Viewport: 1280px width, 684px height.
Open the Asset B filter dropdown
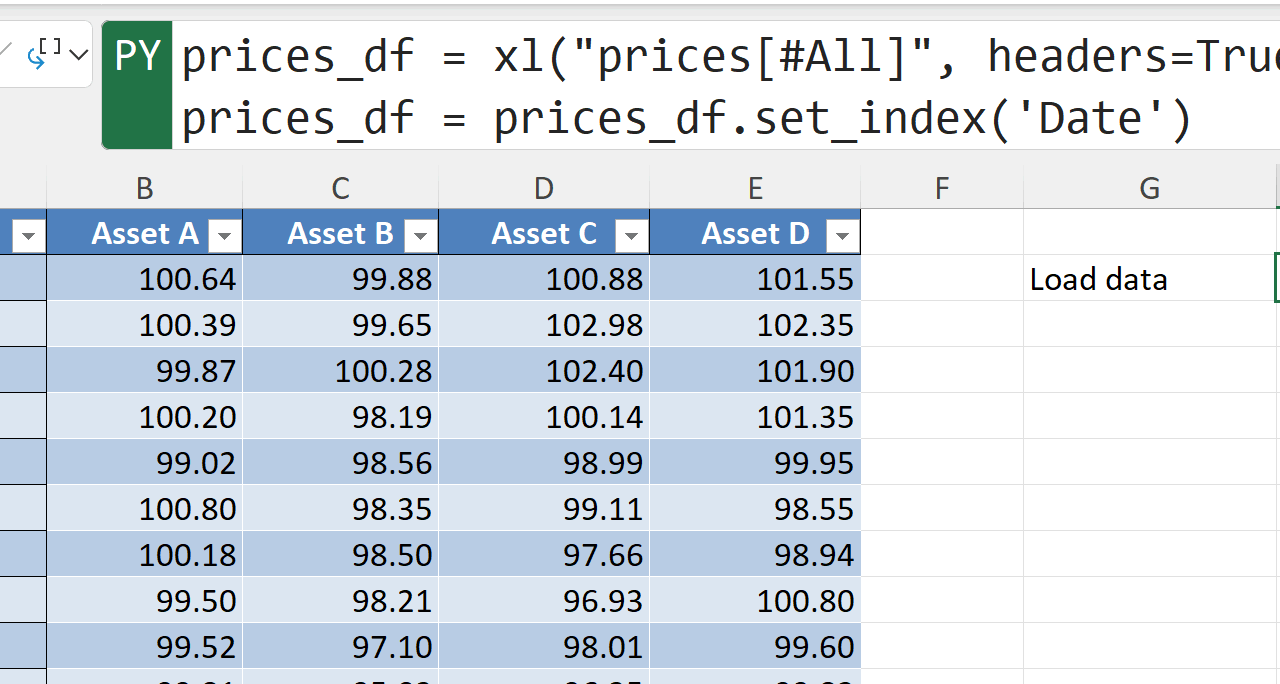point(420,236)
